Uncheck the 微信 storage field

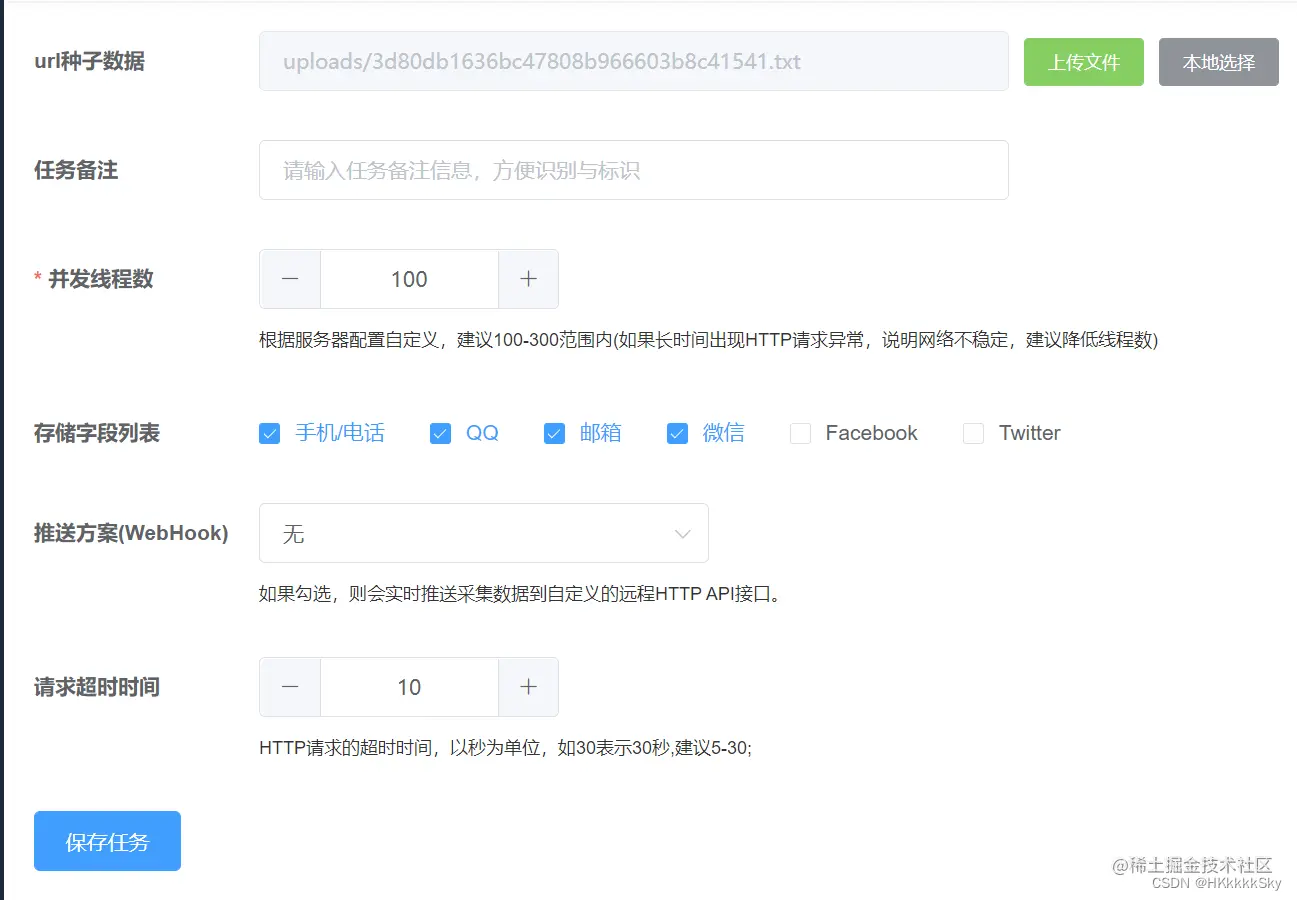click(677, 433)
